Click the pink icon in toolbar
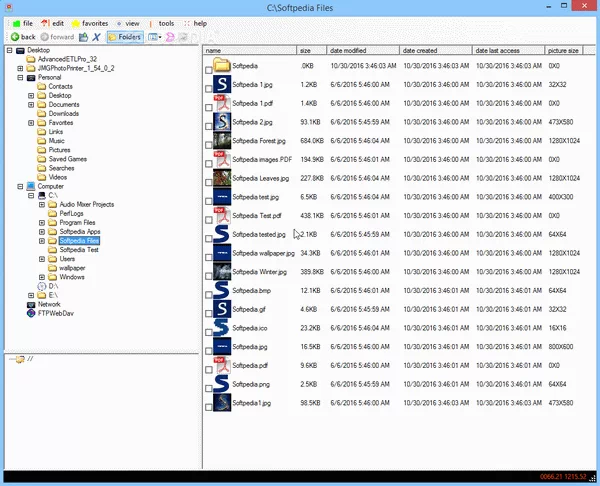This screenshot has width=600, height=486. [170, 37]
